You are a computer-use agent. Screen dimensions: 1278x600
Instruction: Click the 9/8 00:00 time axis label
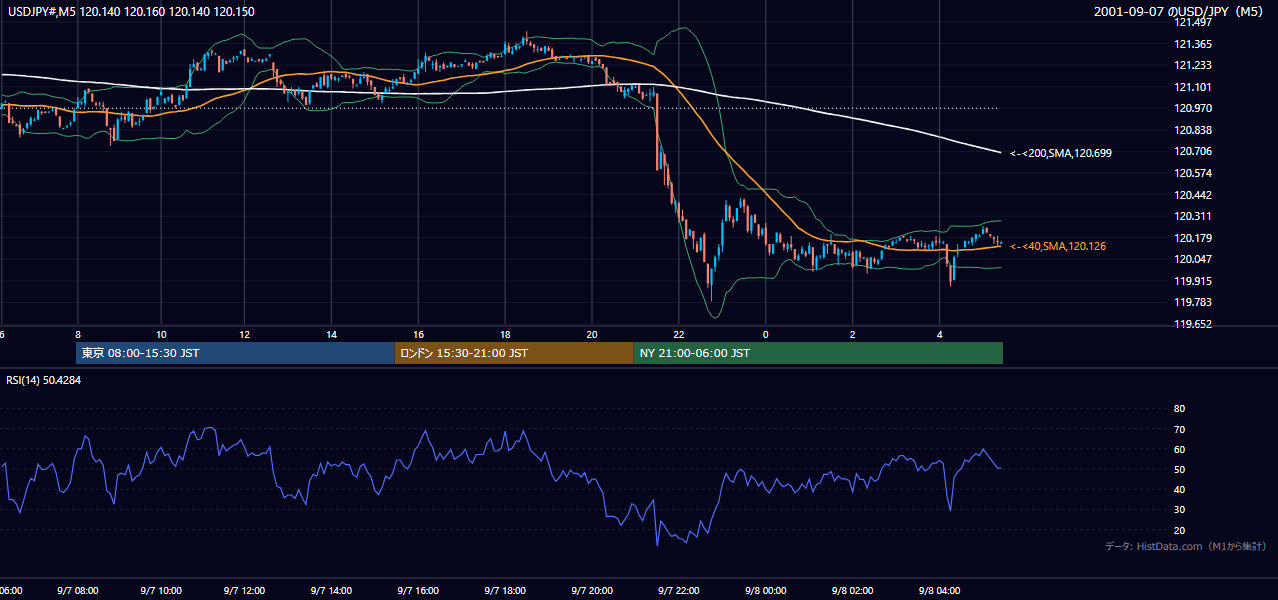point(765,591)
